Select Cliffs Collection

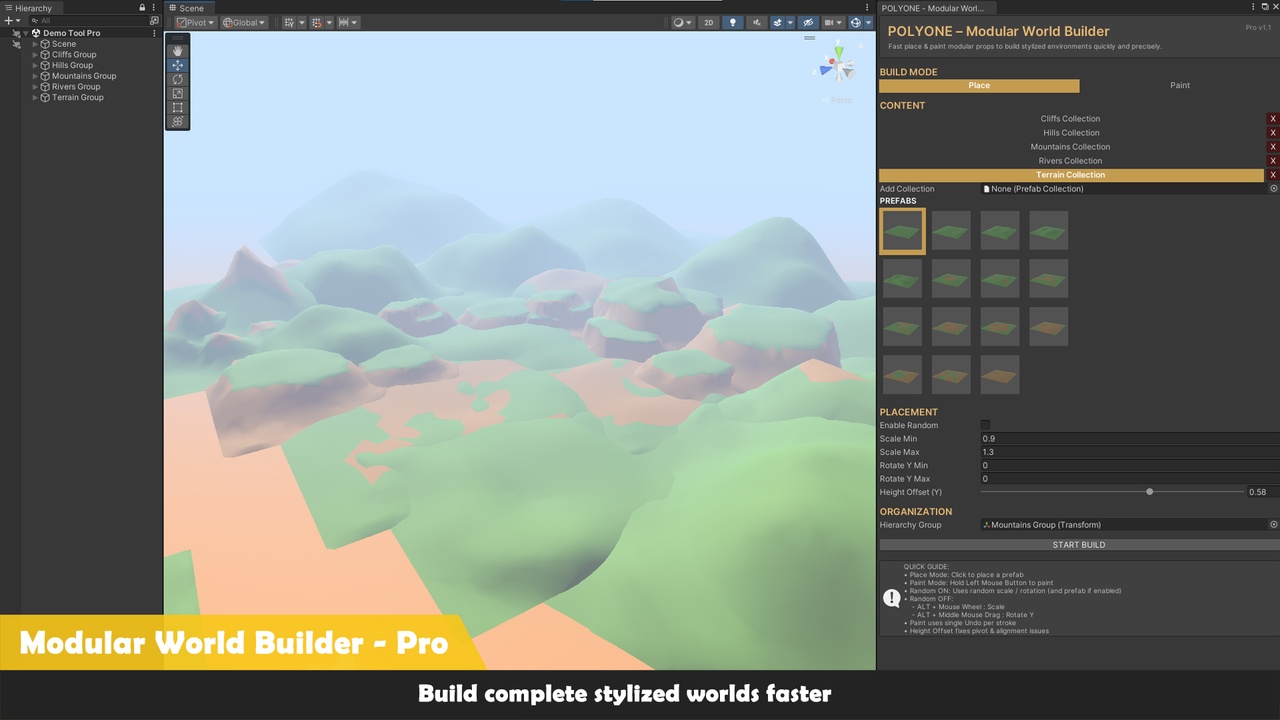click(1070, 119)
